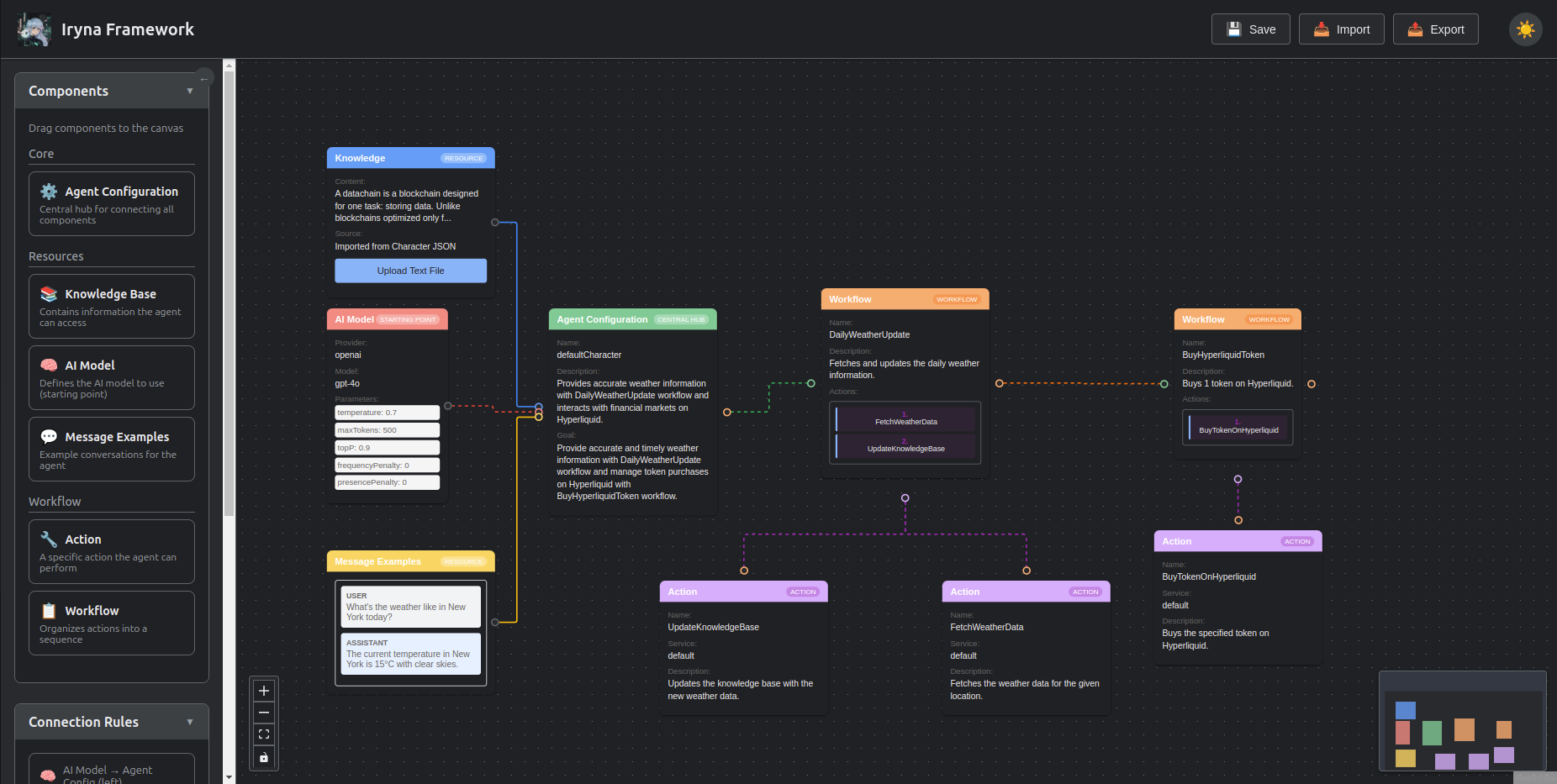The height and width of the screenshot is (784, 1557).
Task: Click the 'openai' provider value
Action: click(x=348, y=355)
